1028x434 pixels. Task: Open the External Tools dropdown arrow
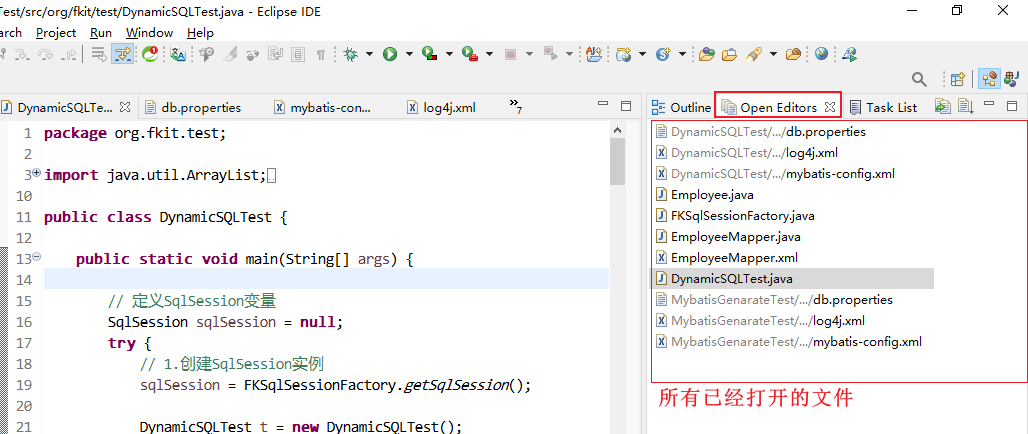point(489,54)
